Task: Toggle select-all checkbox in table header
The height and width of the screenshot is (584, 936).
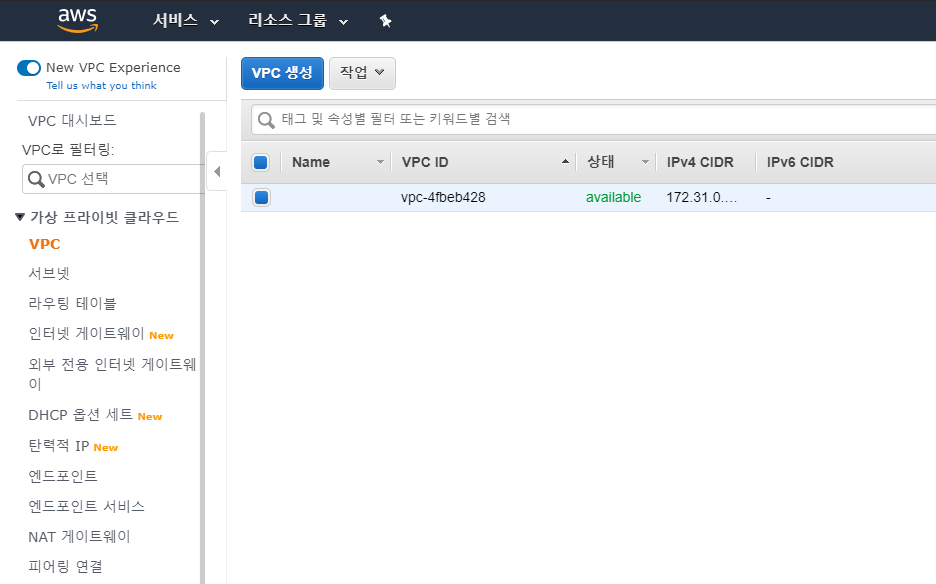Action: coord(261,162)
